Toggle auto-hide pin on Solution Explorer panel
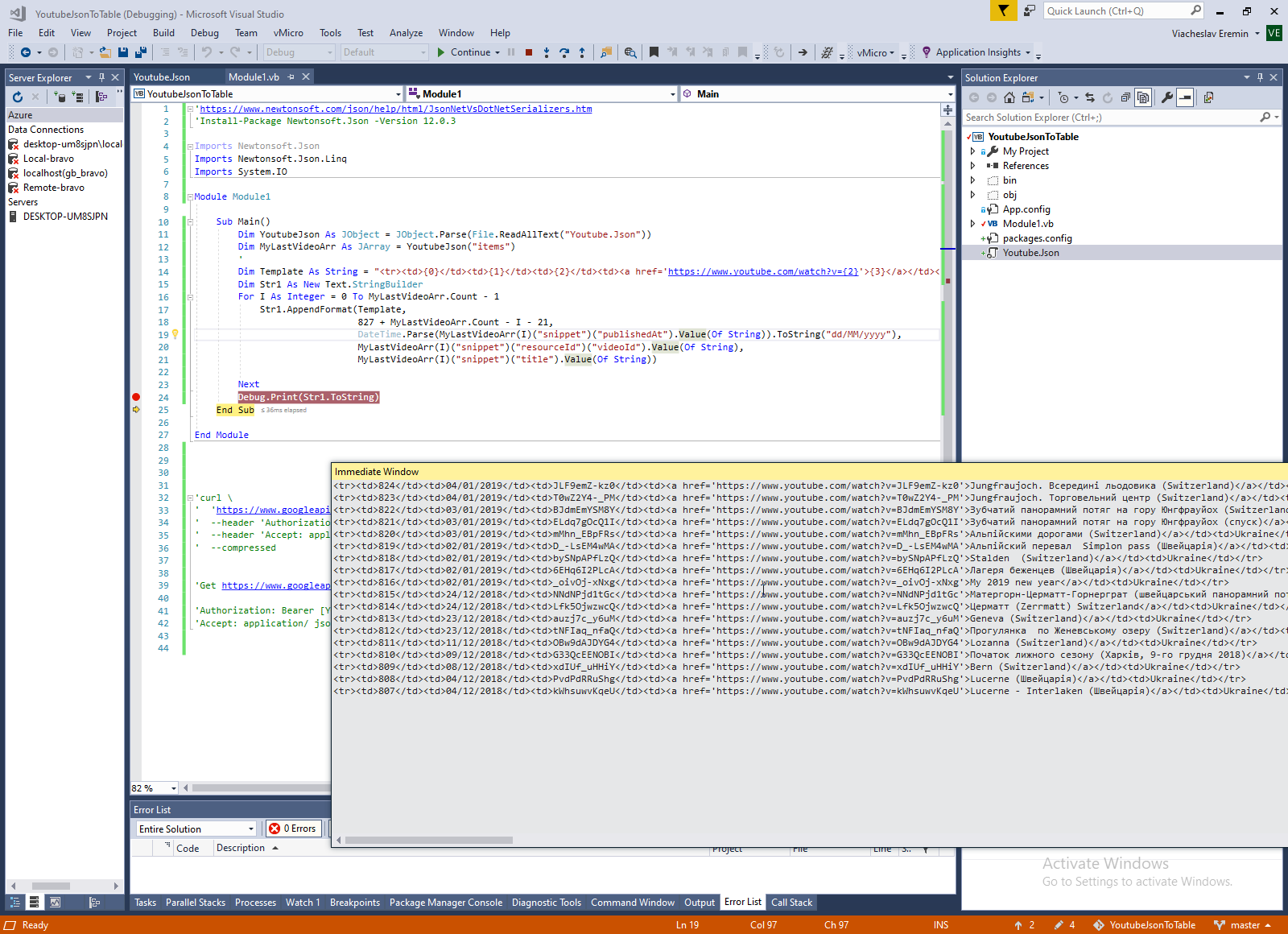 tap(1260, 77)
